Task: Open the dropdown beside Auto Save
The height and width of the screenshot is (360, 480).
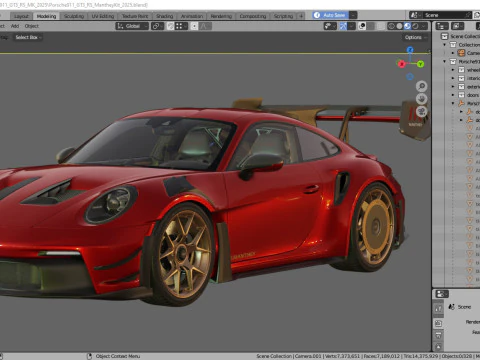Action: coord(353,15)
